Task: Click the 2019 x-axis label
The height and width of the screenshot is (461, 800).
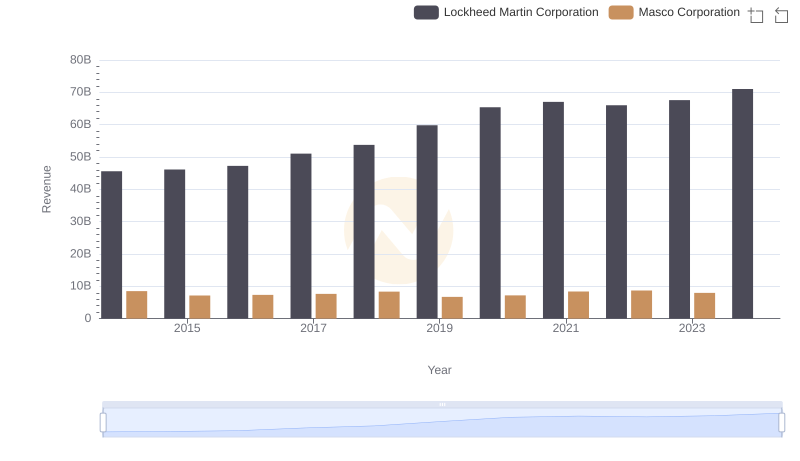Action: (x=439, y=328)
